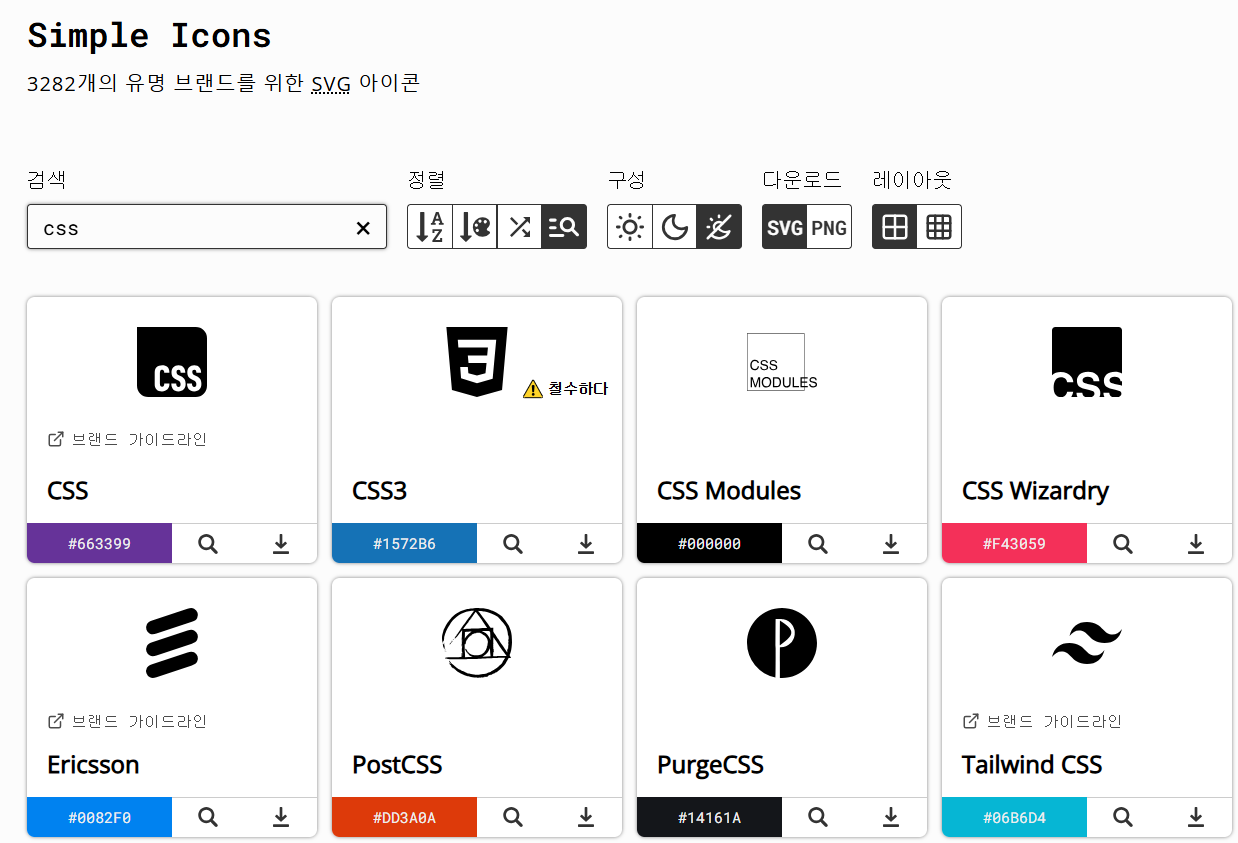Click the CSS Modules title text
This screenshot has width=1238, height=843.
[729, 491]
